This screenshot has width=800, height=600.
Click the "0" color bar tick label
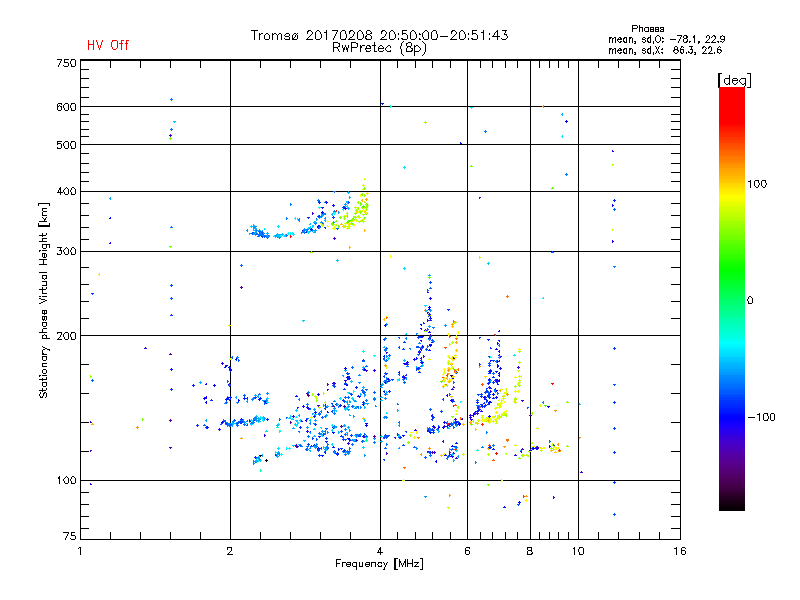(x=750, y=301)
